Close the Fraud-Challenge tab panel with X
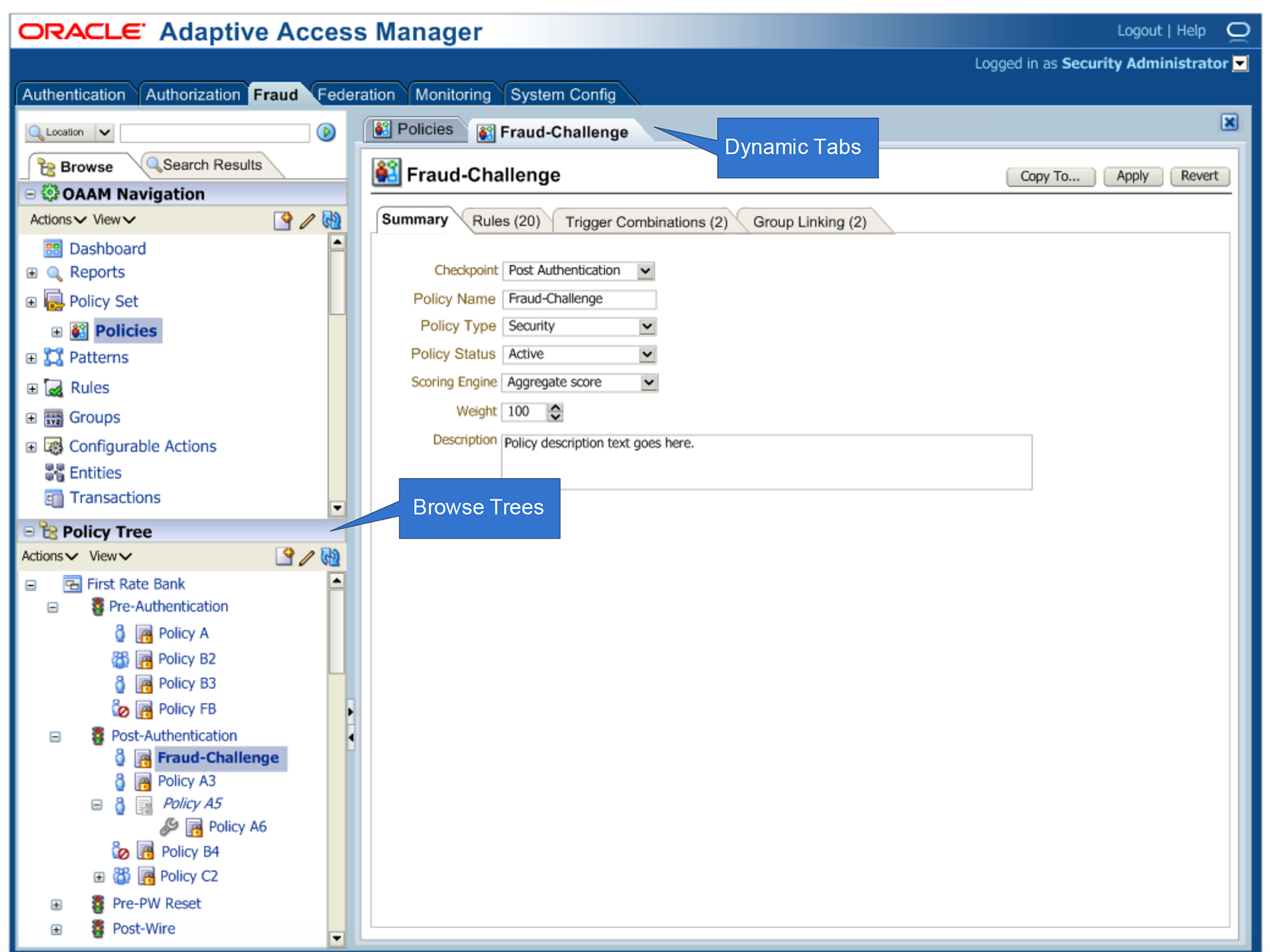Image resolution: width=1270 pixels, height=952 pixels. (x=1229, y=122)
